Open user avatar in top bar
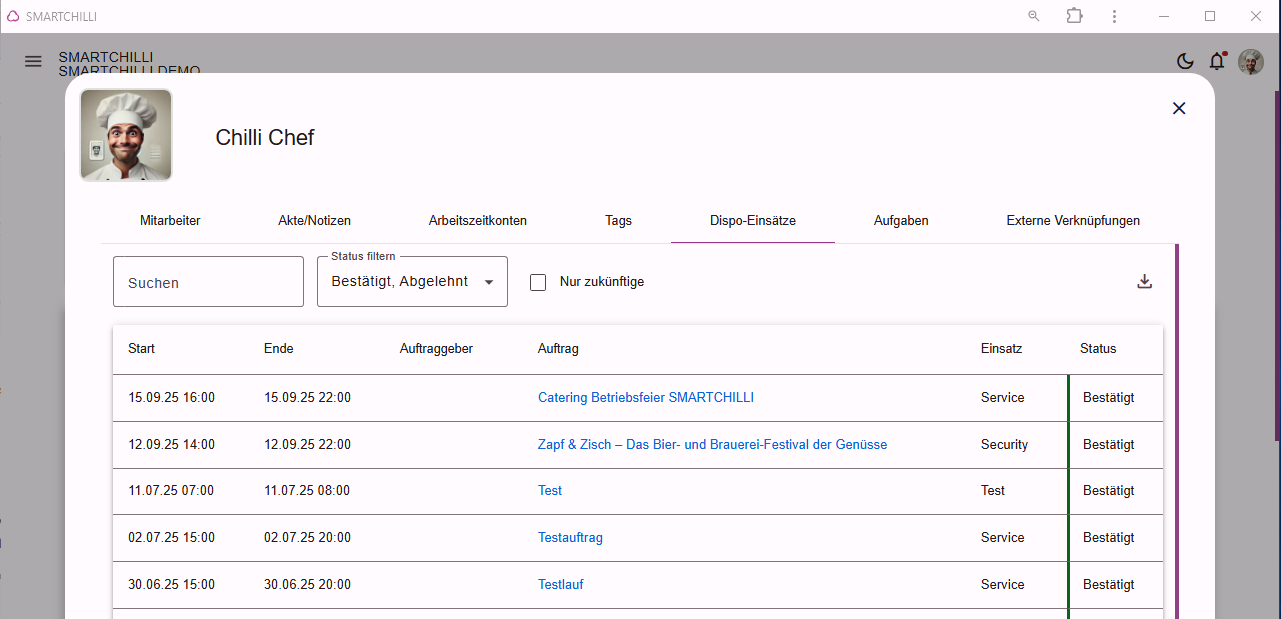1281x619 pixels. pos(1251,62)
